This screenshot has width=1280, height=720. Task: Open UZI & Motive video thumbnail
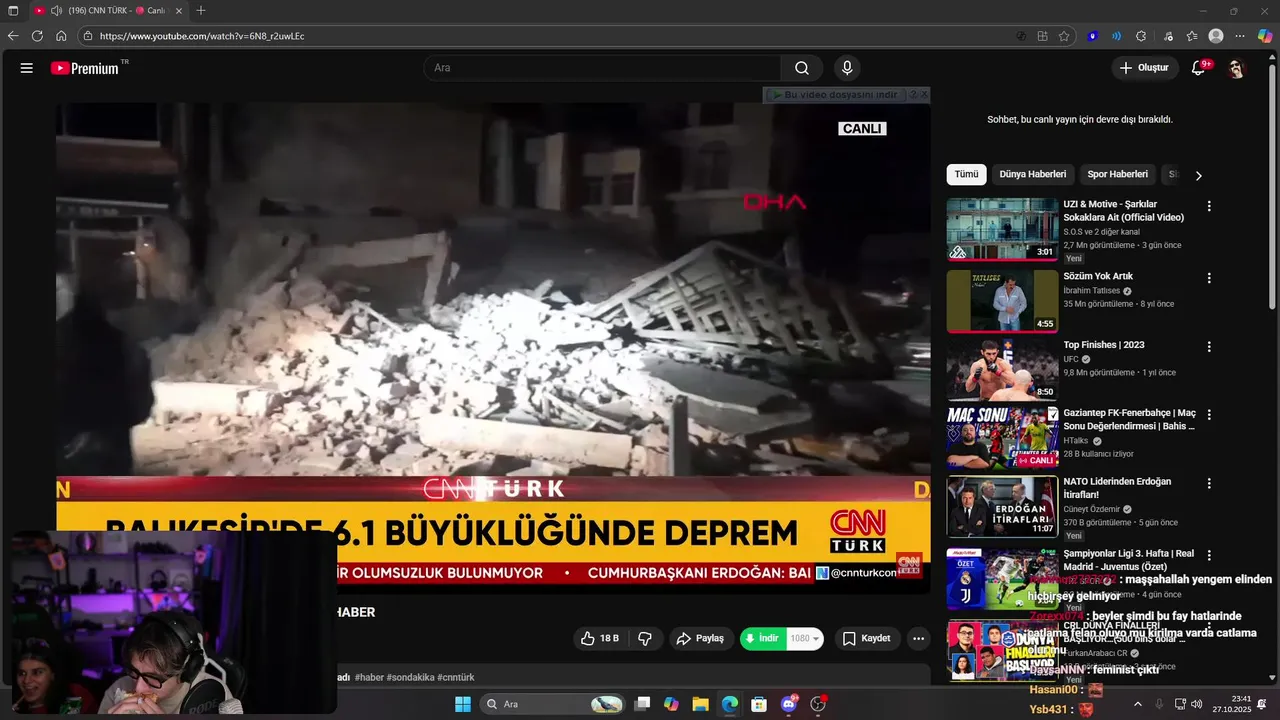click(1002, 229)
